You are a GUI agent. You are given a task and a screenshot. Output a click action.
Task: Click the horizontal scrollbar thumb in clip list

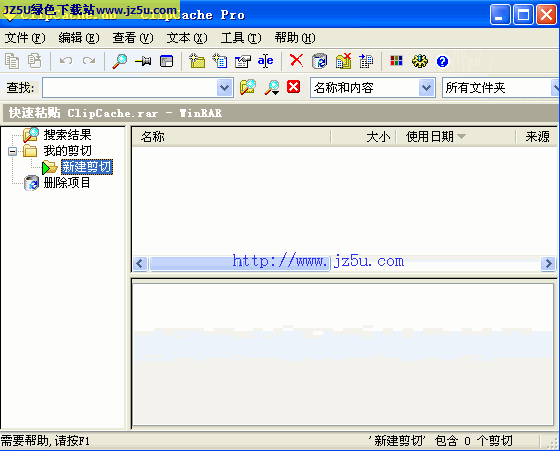pyautogui.click(x=239, y=264)
